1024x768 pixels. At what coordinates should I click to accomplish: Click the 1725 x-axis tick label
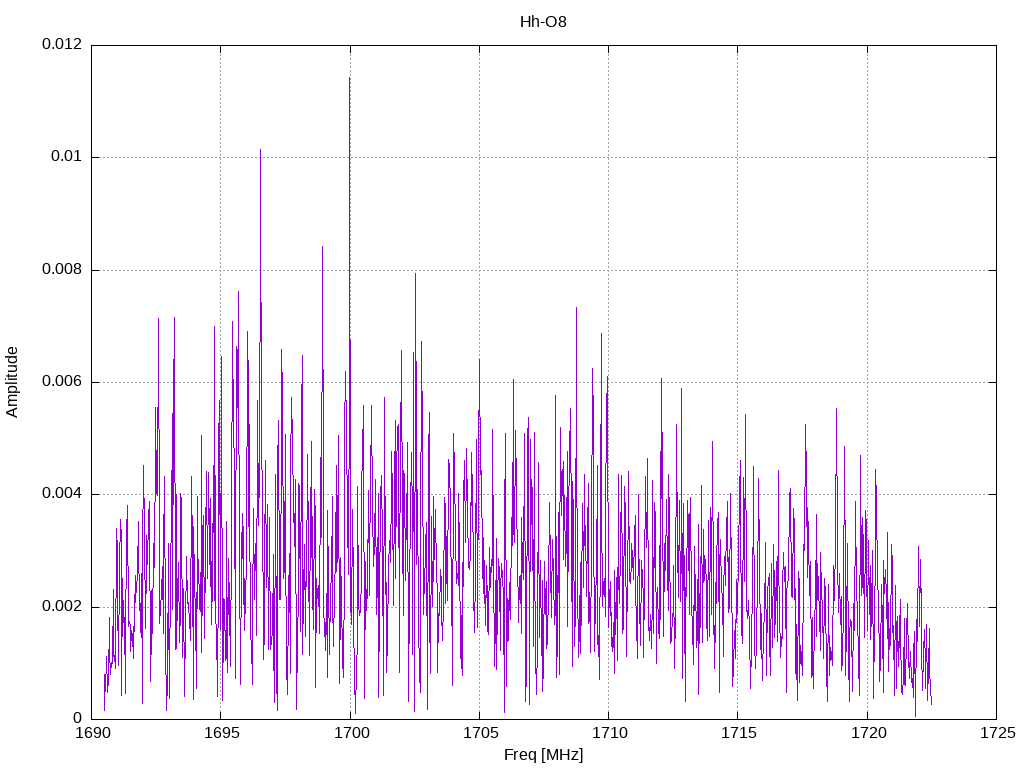[x=998, y=733]
